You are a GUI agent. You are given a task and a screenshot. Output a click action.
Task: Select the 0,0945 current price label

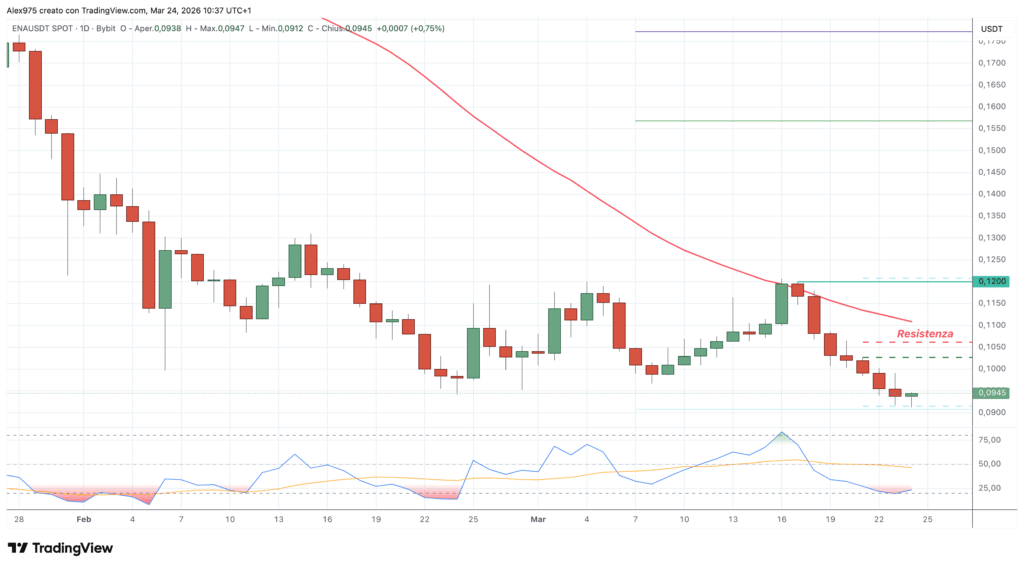pyautogui.click(x=991, y=393)
